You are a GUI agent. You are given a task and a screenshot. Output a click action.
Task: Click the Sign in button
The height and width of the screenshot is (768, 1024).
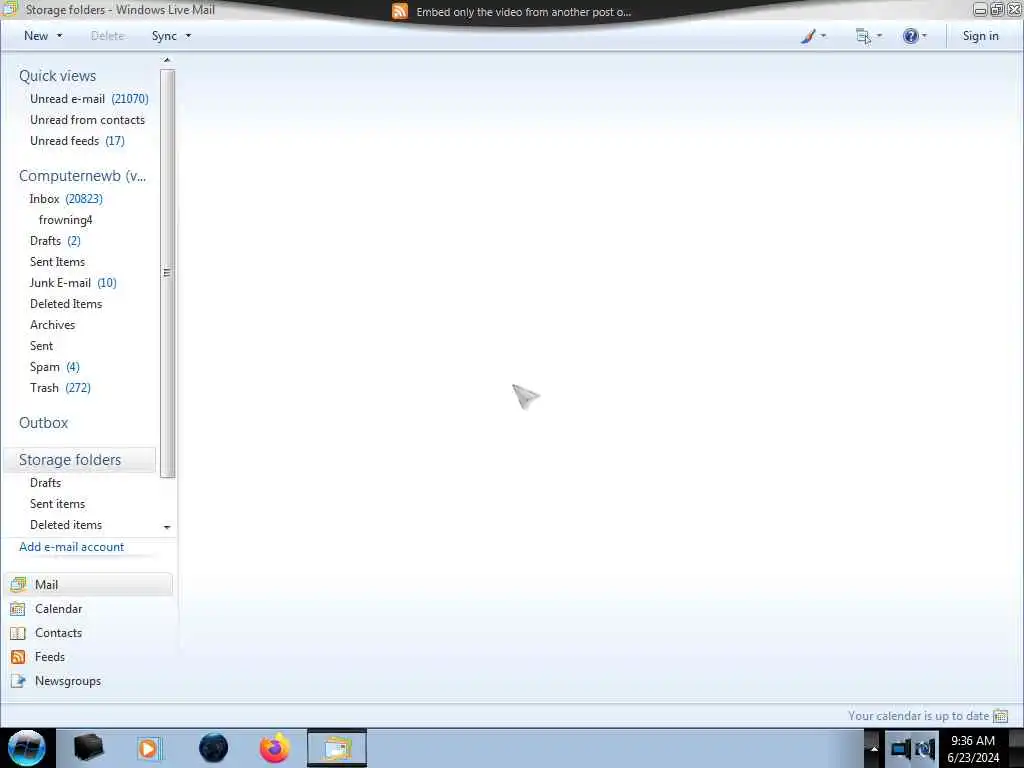click(x=980, y=36)
